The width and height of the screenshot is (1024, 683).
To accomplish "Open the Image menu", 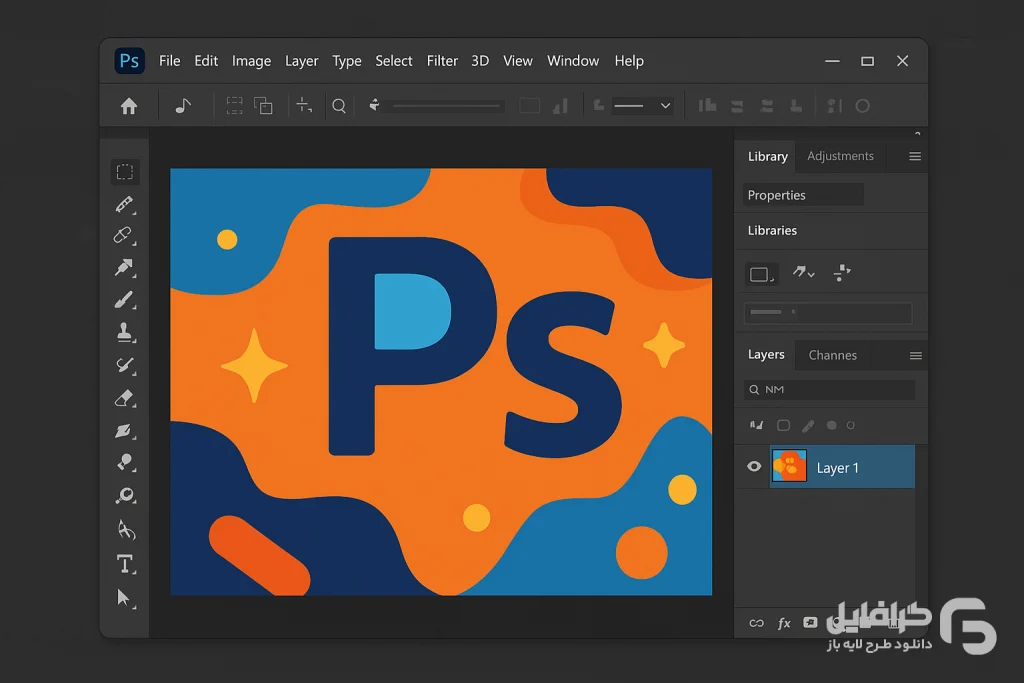I will tap(251, 61).
